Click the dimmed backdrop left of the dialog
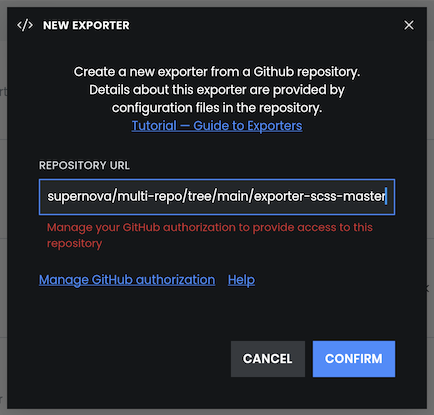 3,207
